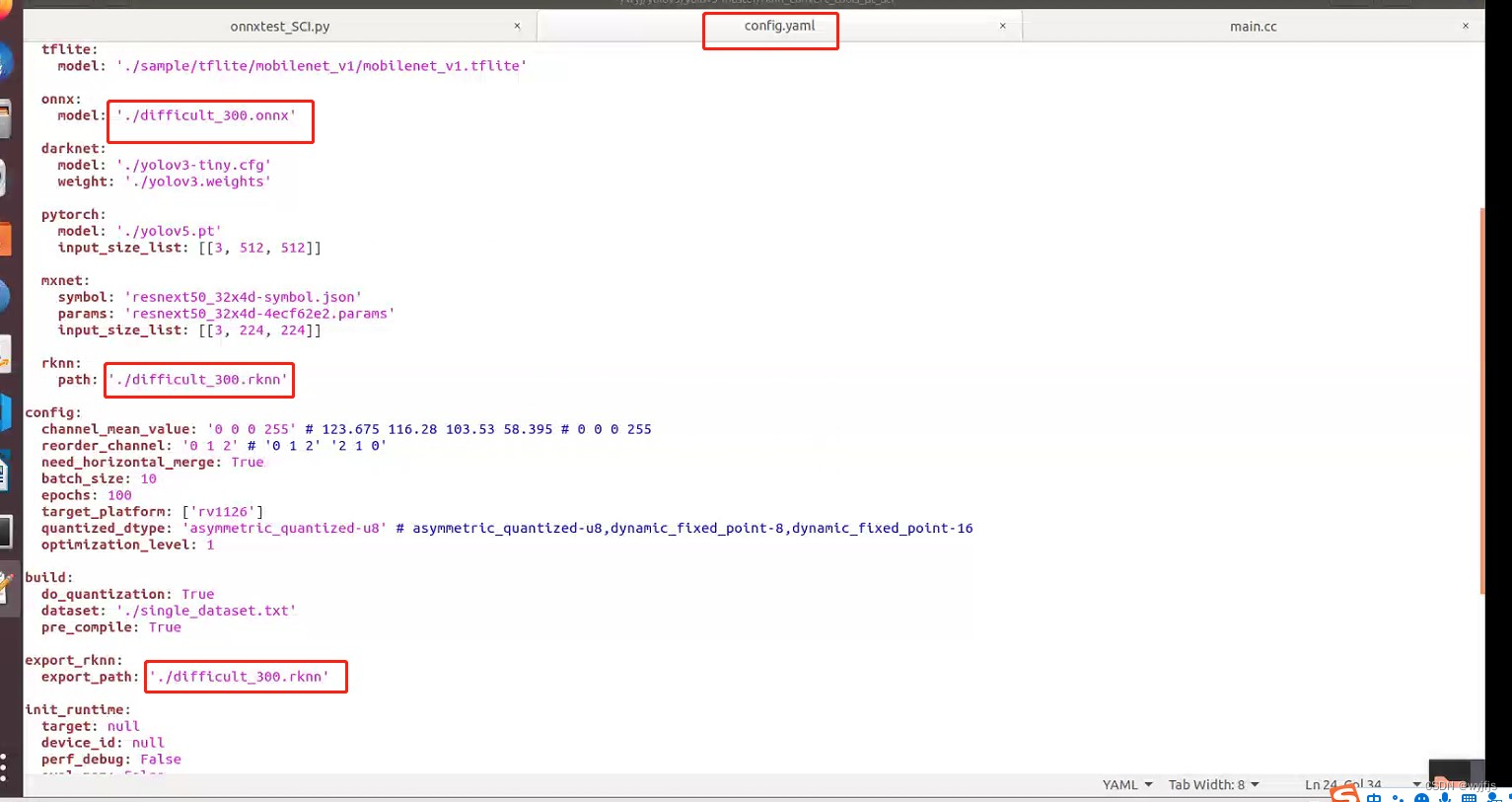This screenshot has height=802, width=1512.
Task: Click the 'init_runtime:' section heading
Action: pos(78,709)
